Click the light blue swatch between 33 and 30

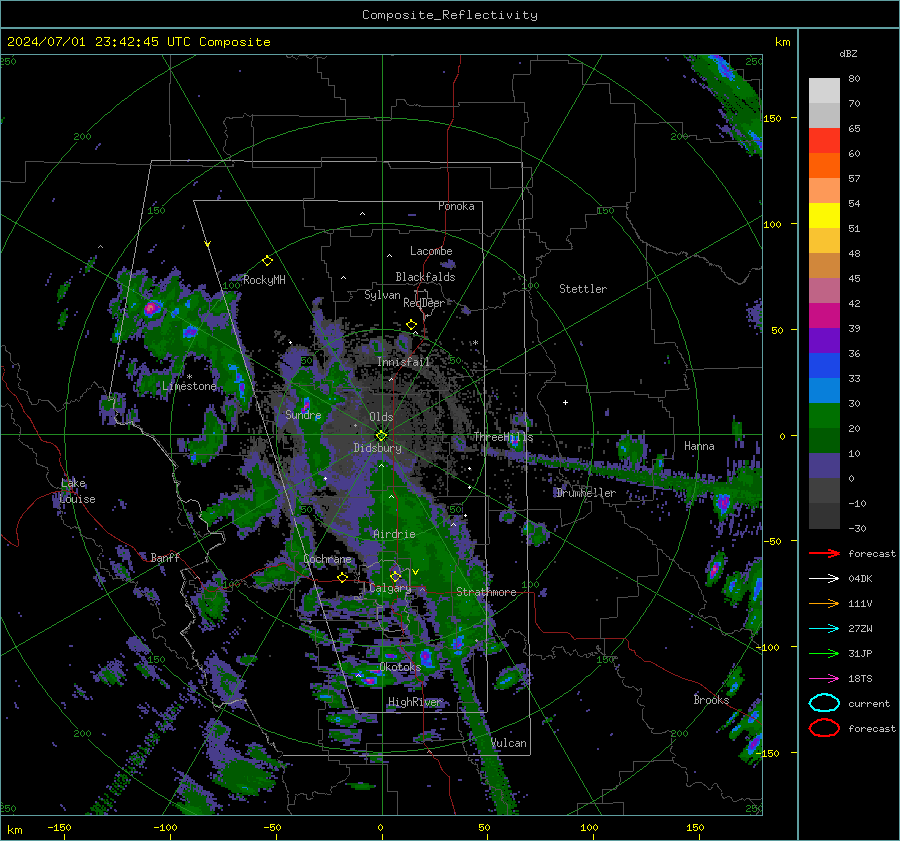tap(824, 391)
